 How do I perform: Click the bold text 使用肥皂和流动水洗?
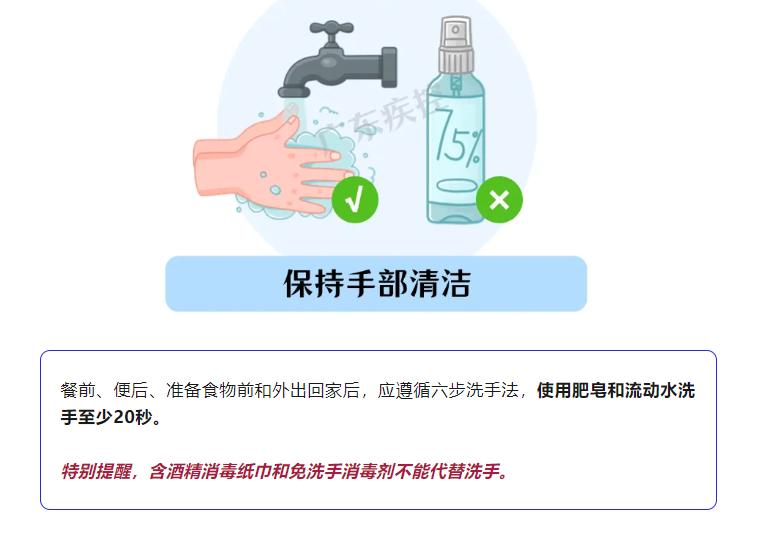click(616, 391)
